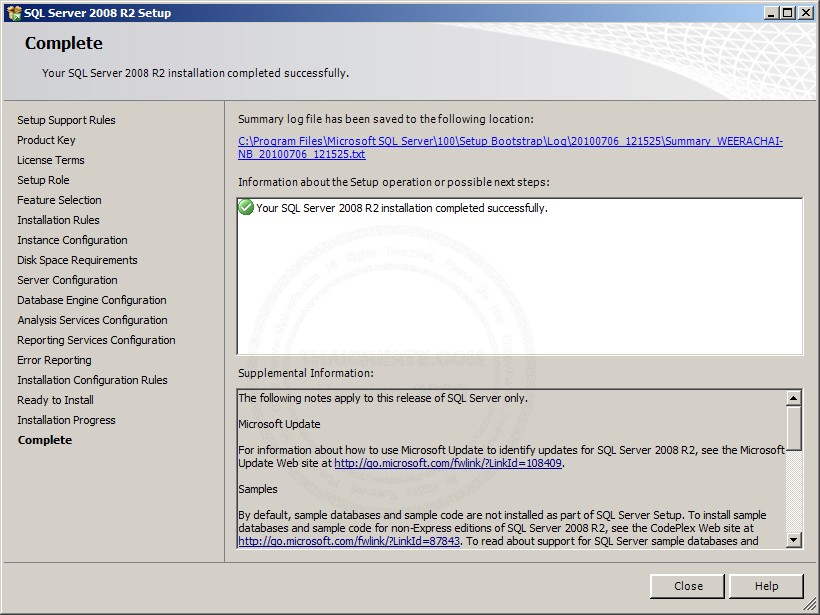This screenshot has width=820, height=615.
Task: Select Database Engine Configuration step
Action: pos(92,300)
